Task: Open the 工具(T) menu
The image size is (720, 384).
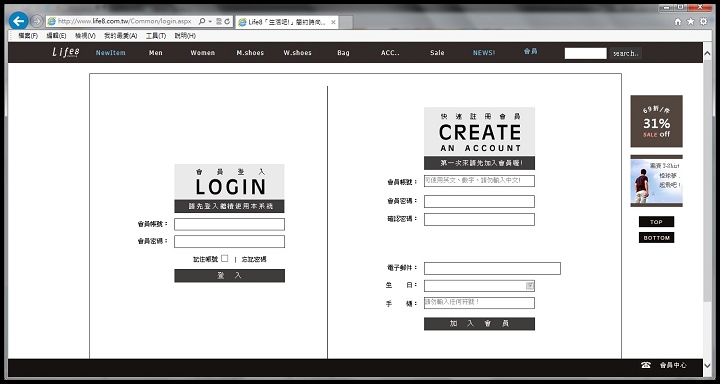Action: point(156,35)
